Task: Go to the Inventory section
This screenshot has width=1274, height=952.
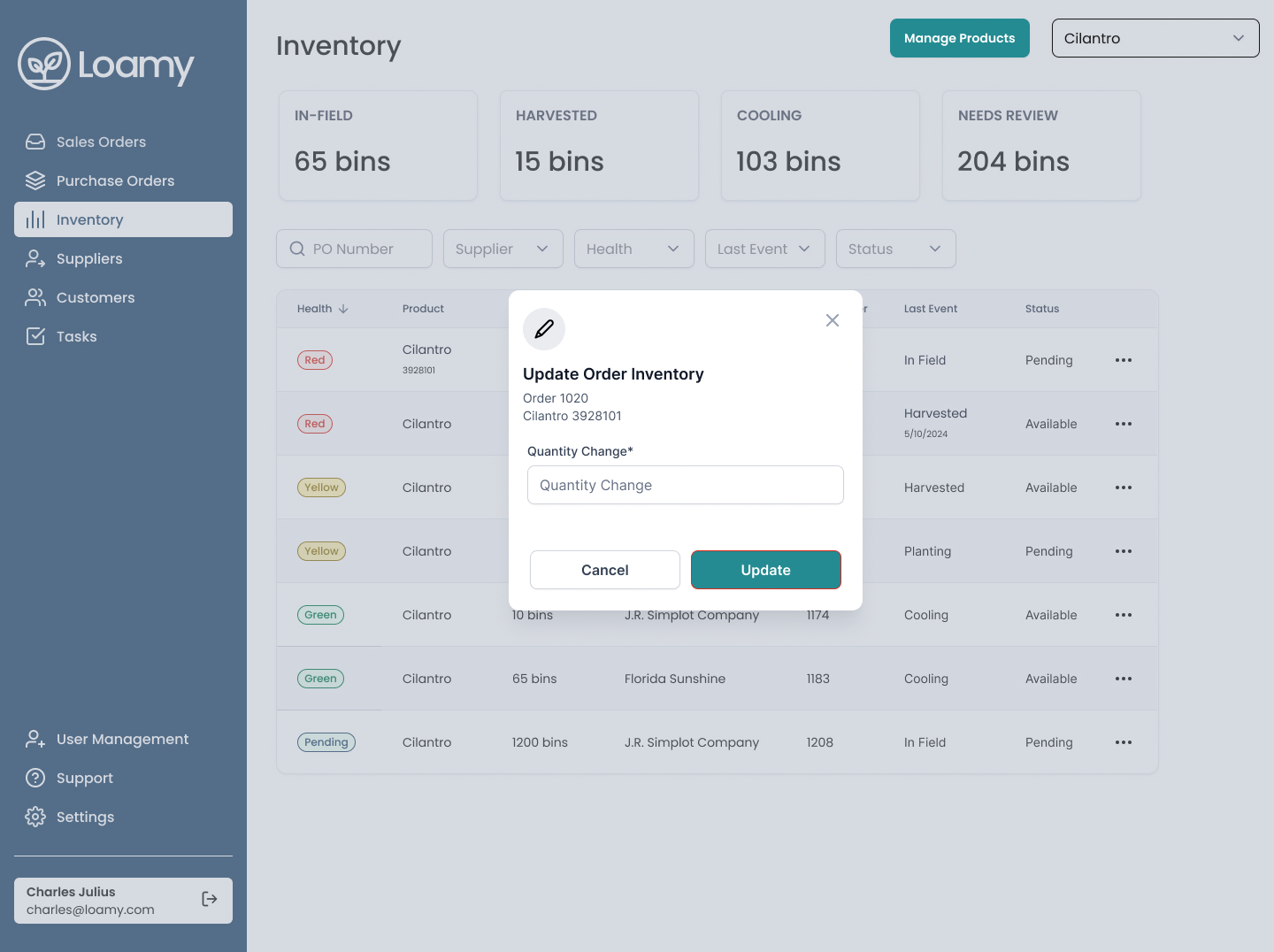Action: pyautogui.click(x=123, y=219)
